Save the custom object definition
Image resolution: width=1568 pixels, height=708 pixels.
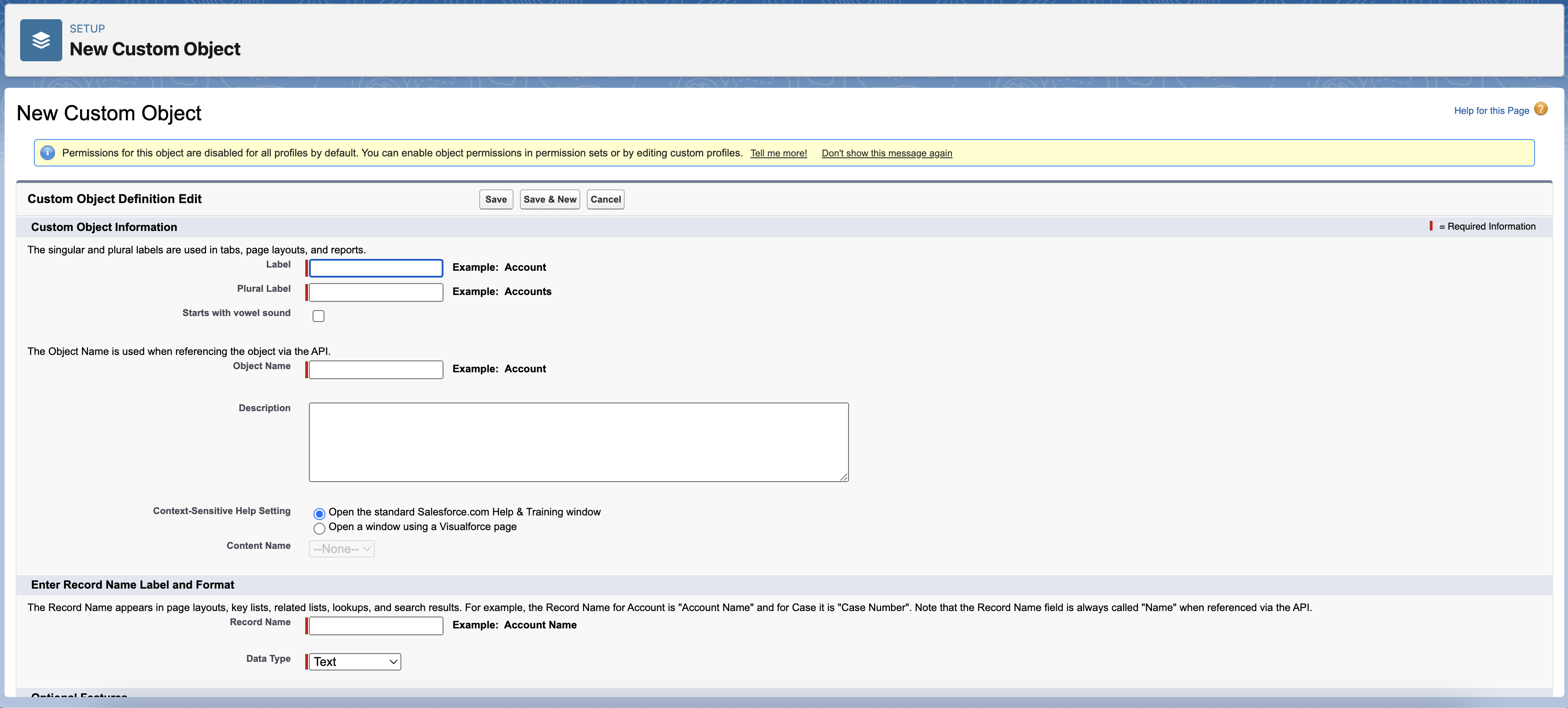tap(496, 199)
